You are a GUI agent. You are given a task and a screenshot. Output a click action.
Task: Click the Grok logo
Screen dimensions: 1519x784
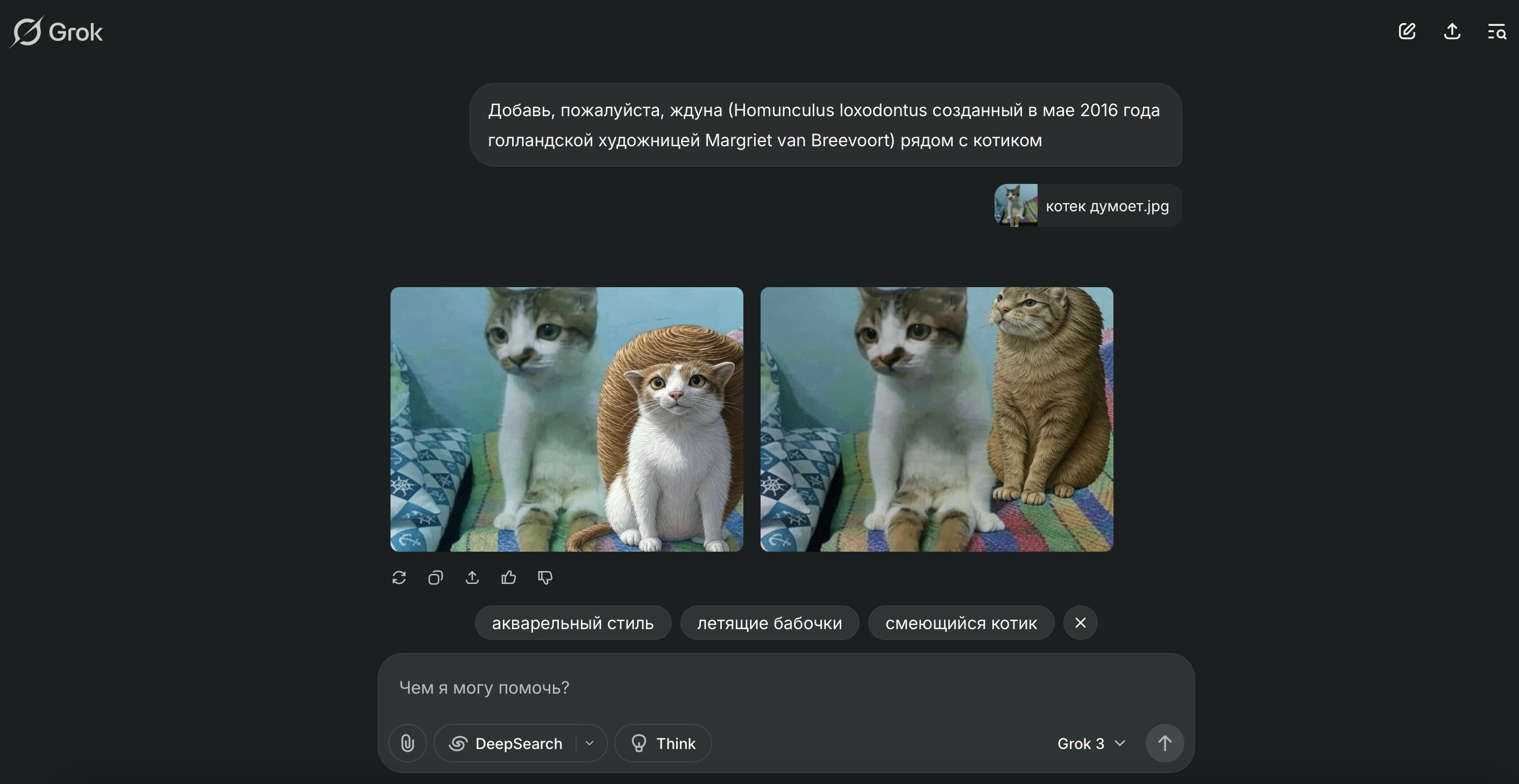pyautogui.click(x=56, y=32)
